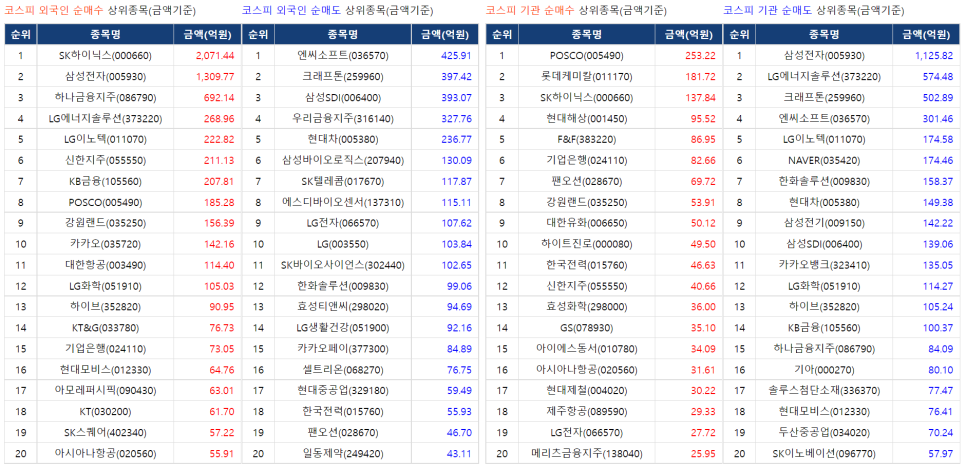966x467 pixels.
Task: Click the amount 43.11
Action: tap(458, 453)
